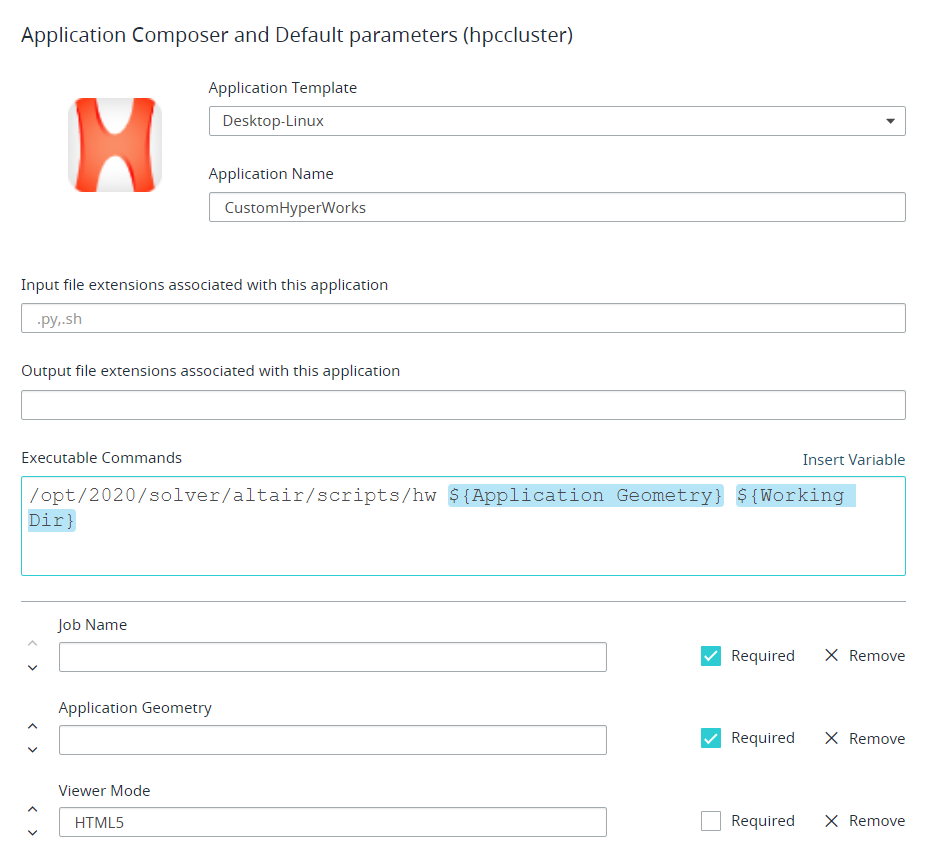Click the Application Name text field

(x=556, y=207)
